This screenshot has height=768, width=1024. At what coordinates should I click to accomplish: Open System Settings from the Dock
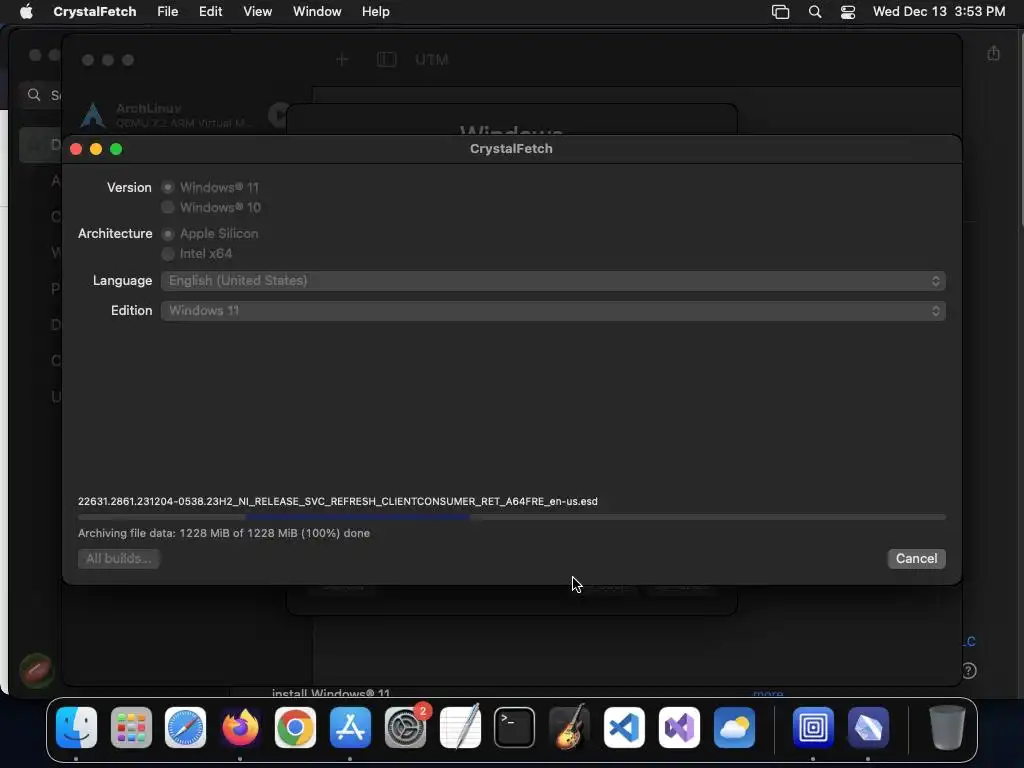click(406, 728)
